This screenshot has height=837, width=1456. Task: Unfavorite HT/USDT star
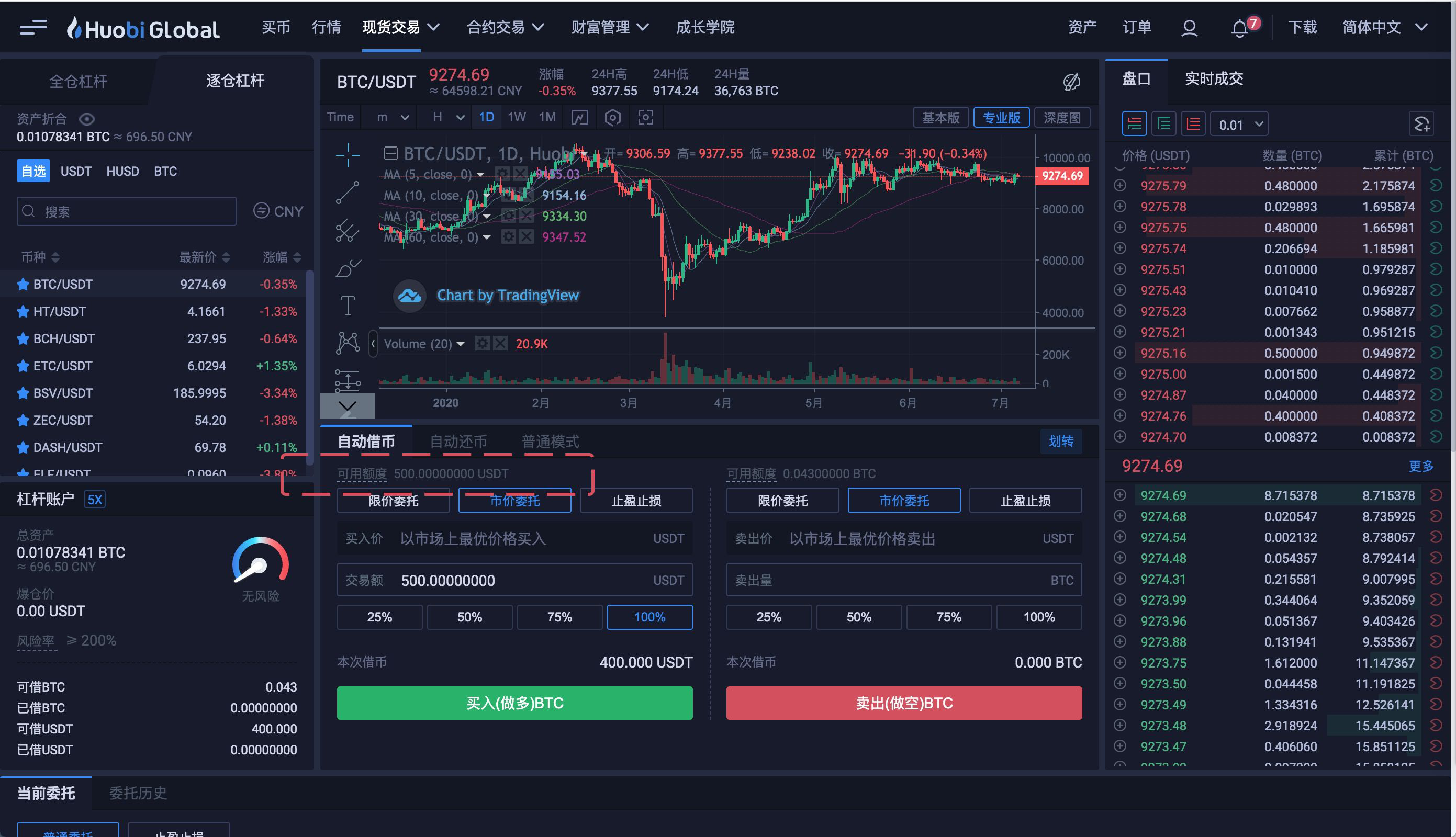point(23,312)
